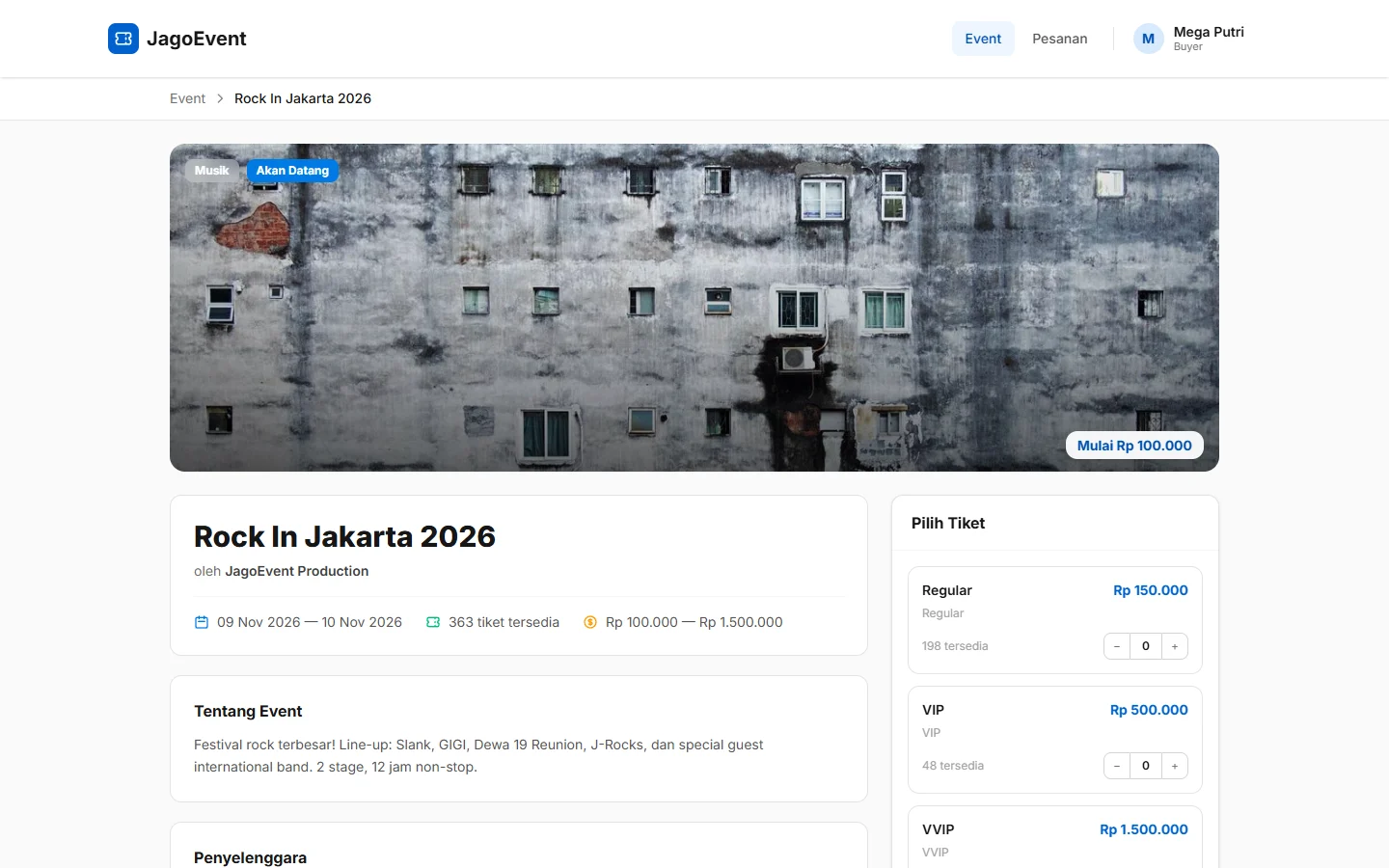Viewport: 1389px width, 868px height.
Task: Increase VIP ticket quantity with plus
Action: pyautogui.click(x=1175, y=766)
